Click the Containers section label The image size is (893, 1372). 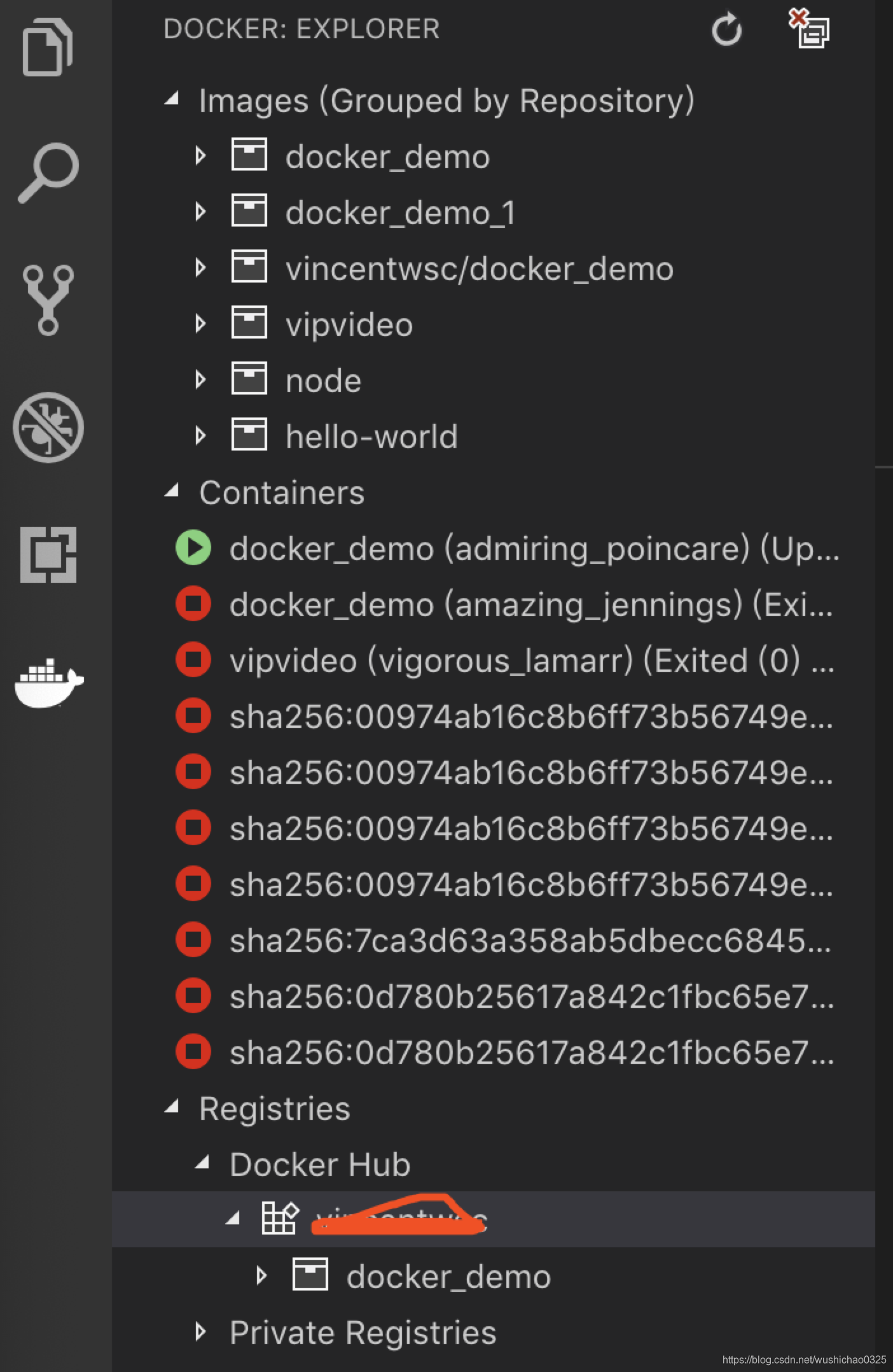point(281,493)
